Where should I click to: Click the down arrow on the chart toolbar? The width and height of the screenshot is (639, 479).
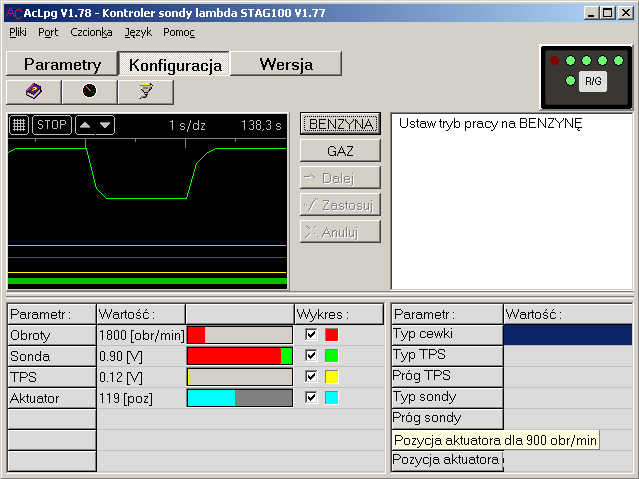(105, 125)
